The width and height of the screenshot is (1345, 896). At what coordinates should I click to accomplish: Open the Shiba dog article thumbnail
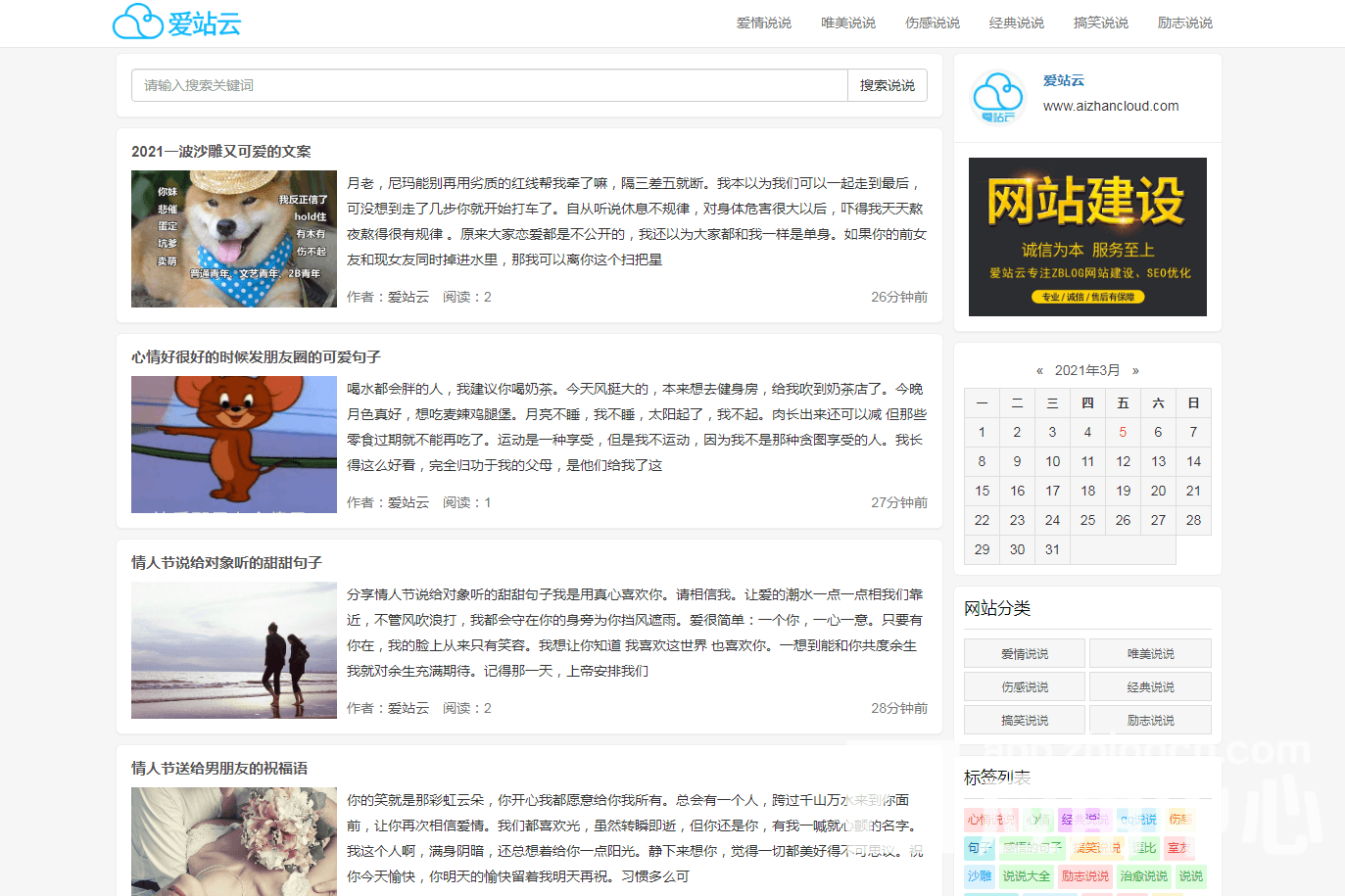(234, 239)
